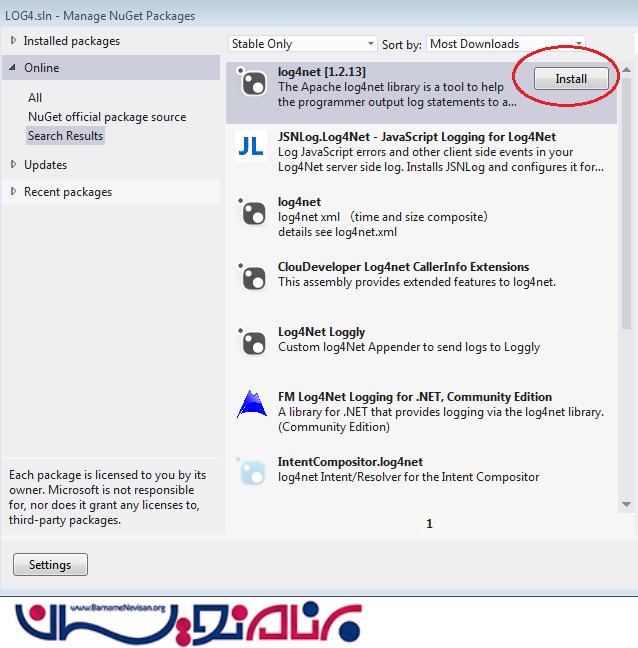Click the JSNLog JL package icon
This screenshot has height=648, width=638.
tap(251, 146)
